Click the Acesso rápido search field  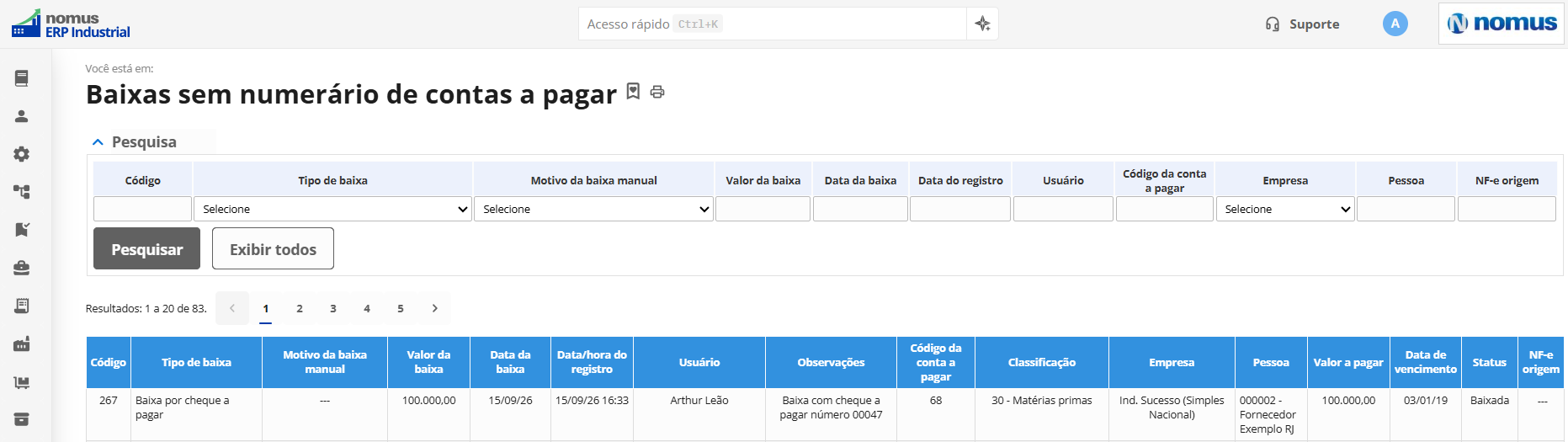772,24
